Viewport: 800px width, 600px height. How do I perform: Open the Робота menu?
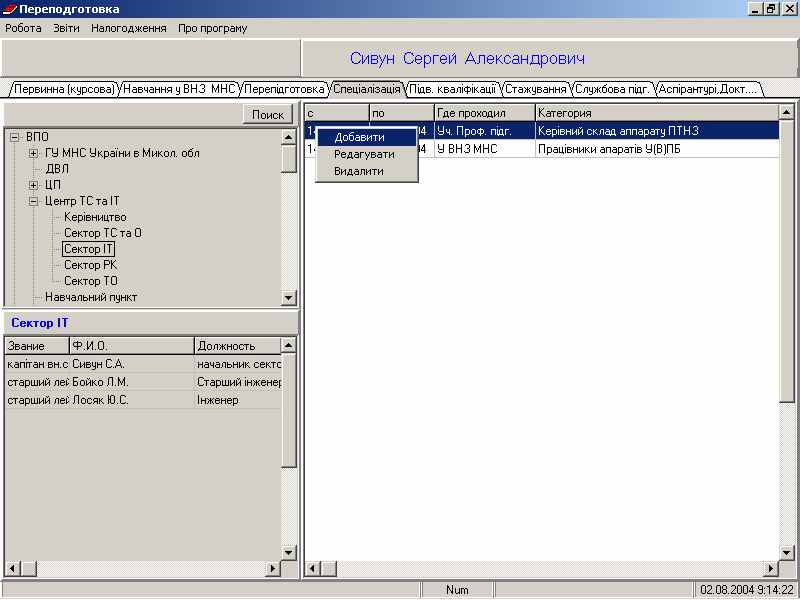23,28
